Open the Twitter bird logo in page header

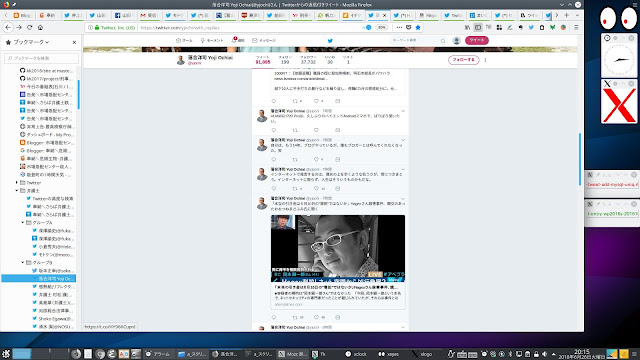click(x=330, y=40)
